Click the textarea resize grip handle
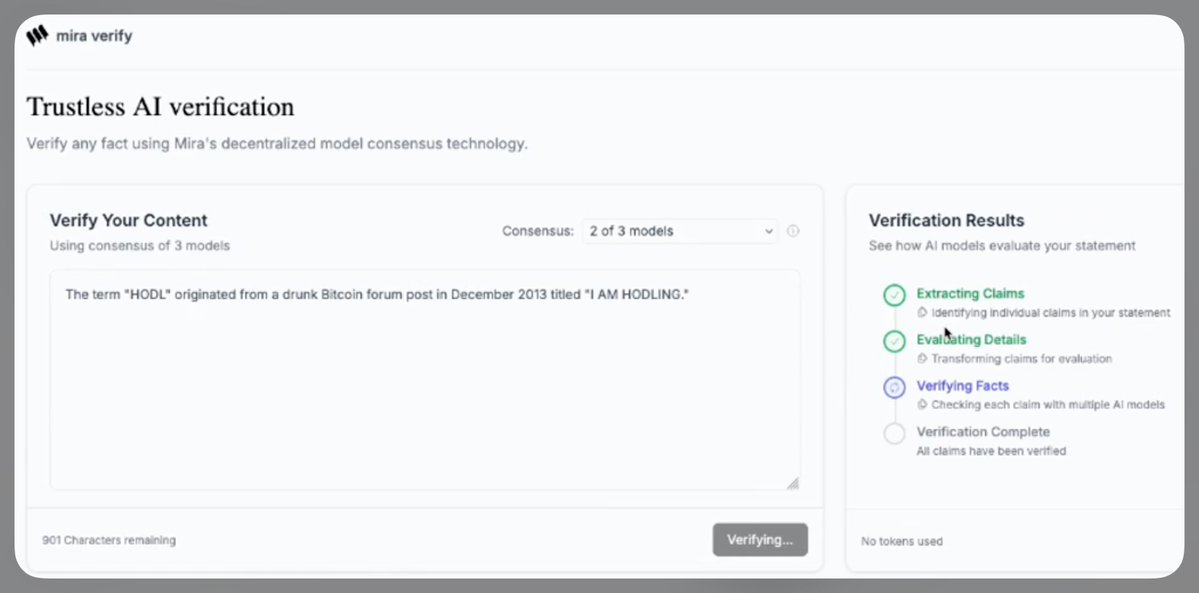The height and width of the screenshot is (593, 1199). [x=793, y=483]
